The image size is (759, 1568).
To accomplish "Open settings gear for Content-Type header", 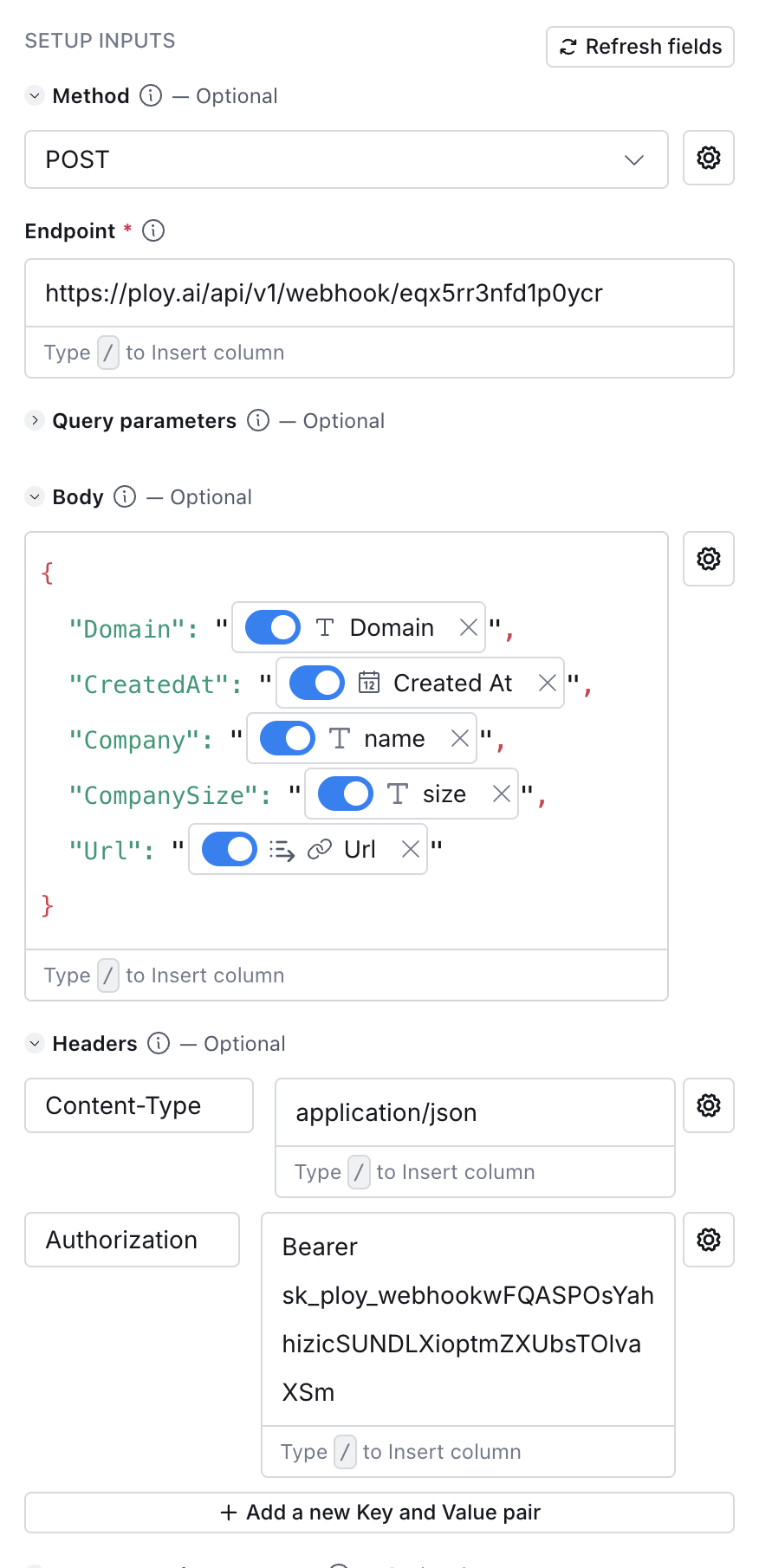I will pos(709,1105).
